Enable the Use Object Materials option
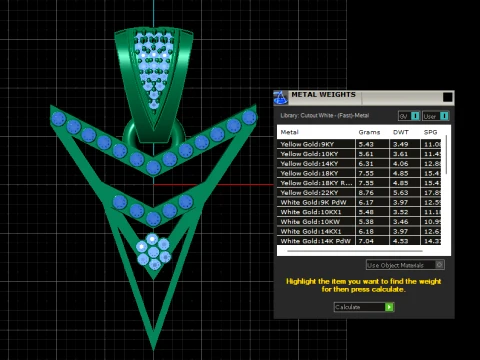480x360 pixels. point(405,265)
